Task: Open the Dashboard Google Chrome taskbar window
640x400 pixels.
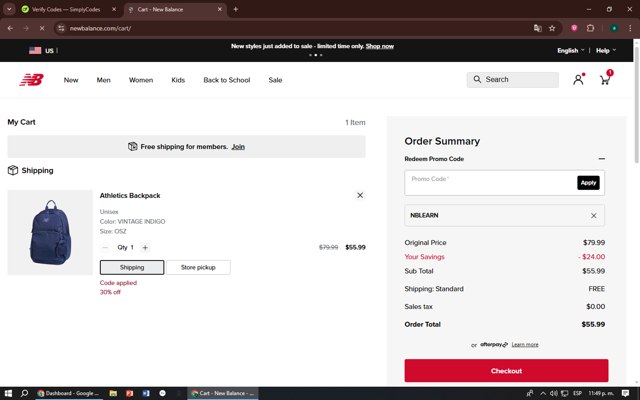Action: point(68,393)
